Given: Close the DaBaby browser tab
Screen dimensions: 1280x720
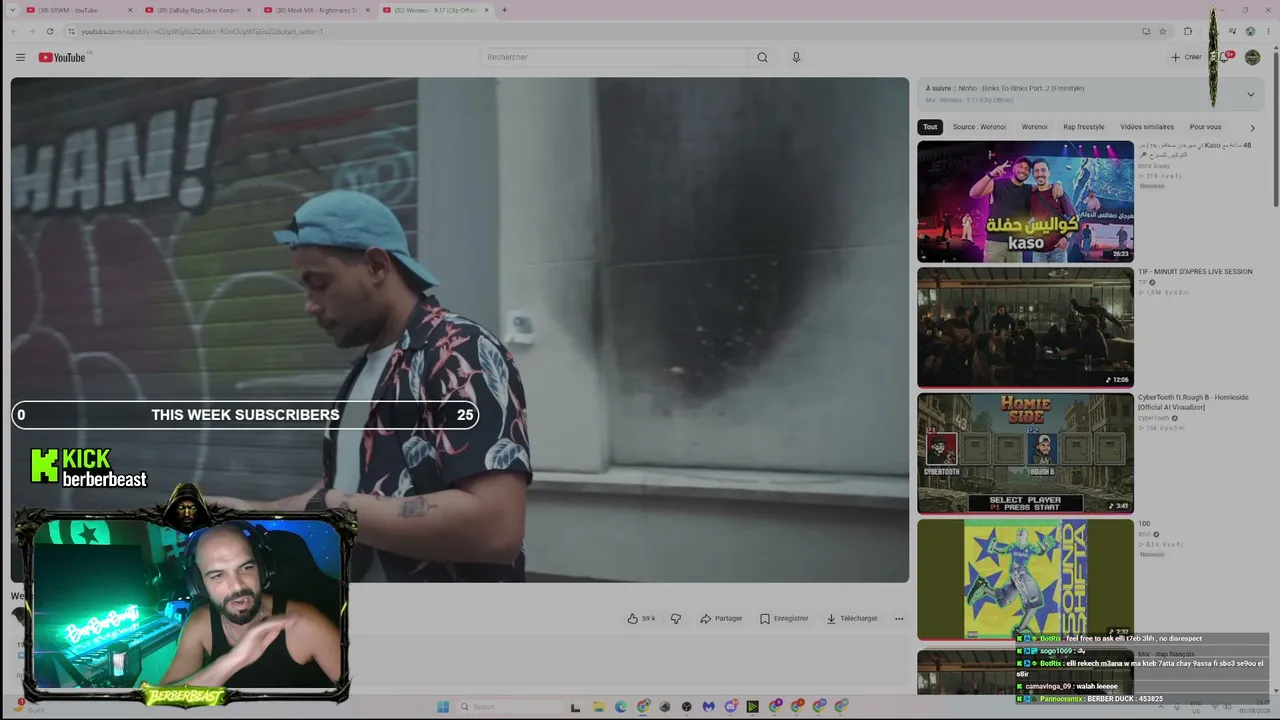Looking at the screenshot, I should tap(249, 10).
